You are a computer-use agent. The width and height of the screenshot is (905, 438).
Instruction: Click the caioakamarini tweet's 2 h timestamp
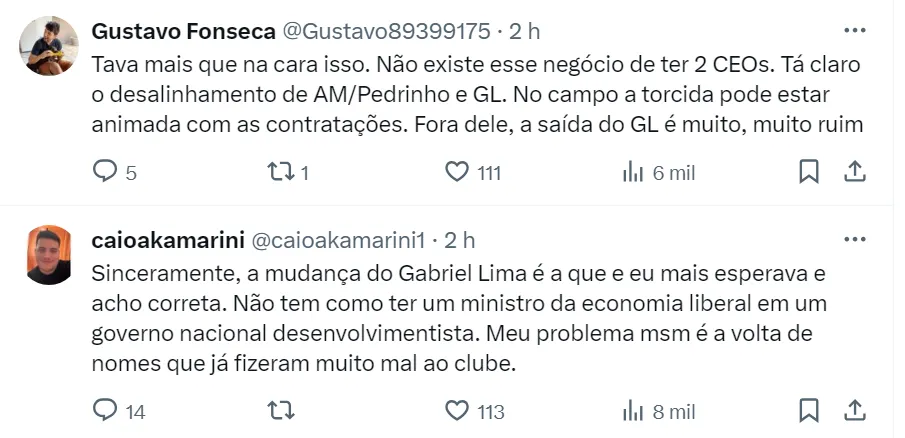click(460, 240)
